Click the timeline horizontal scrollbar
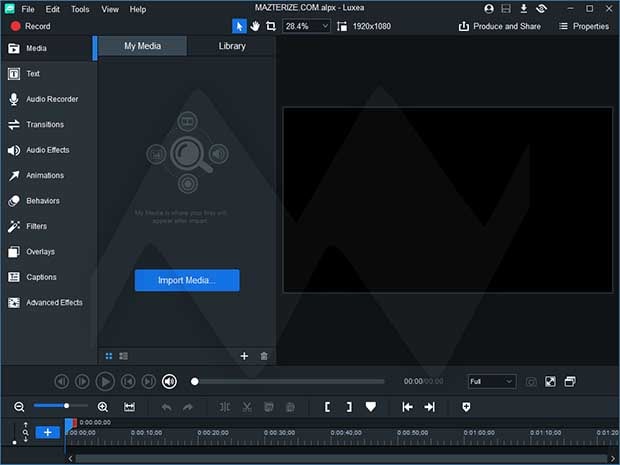Image resolution: width=620 pixels, height=465 pixels. coord(341,459)
